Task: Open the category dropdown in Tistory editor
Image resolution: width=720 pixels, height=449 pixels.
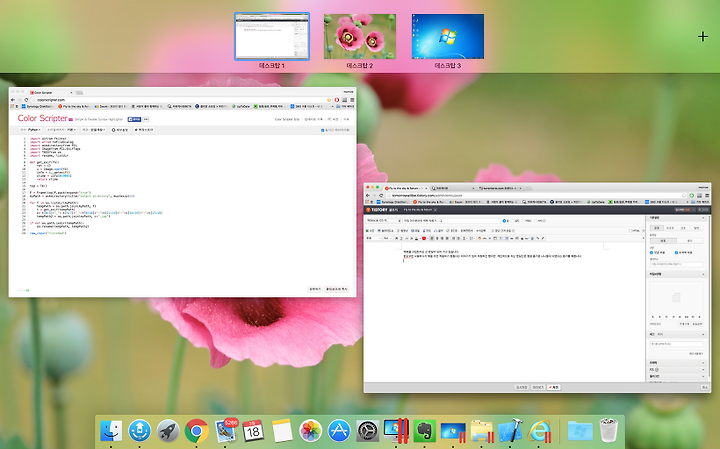Action: 384,221
